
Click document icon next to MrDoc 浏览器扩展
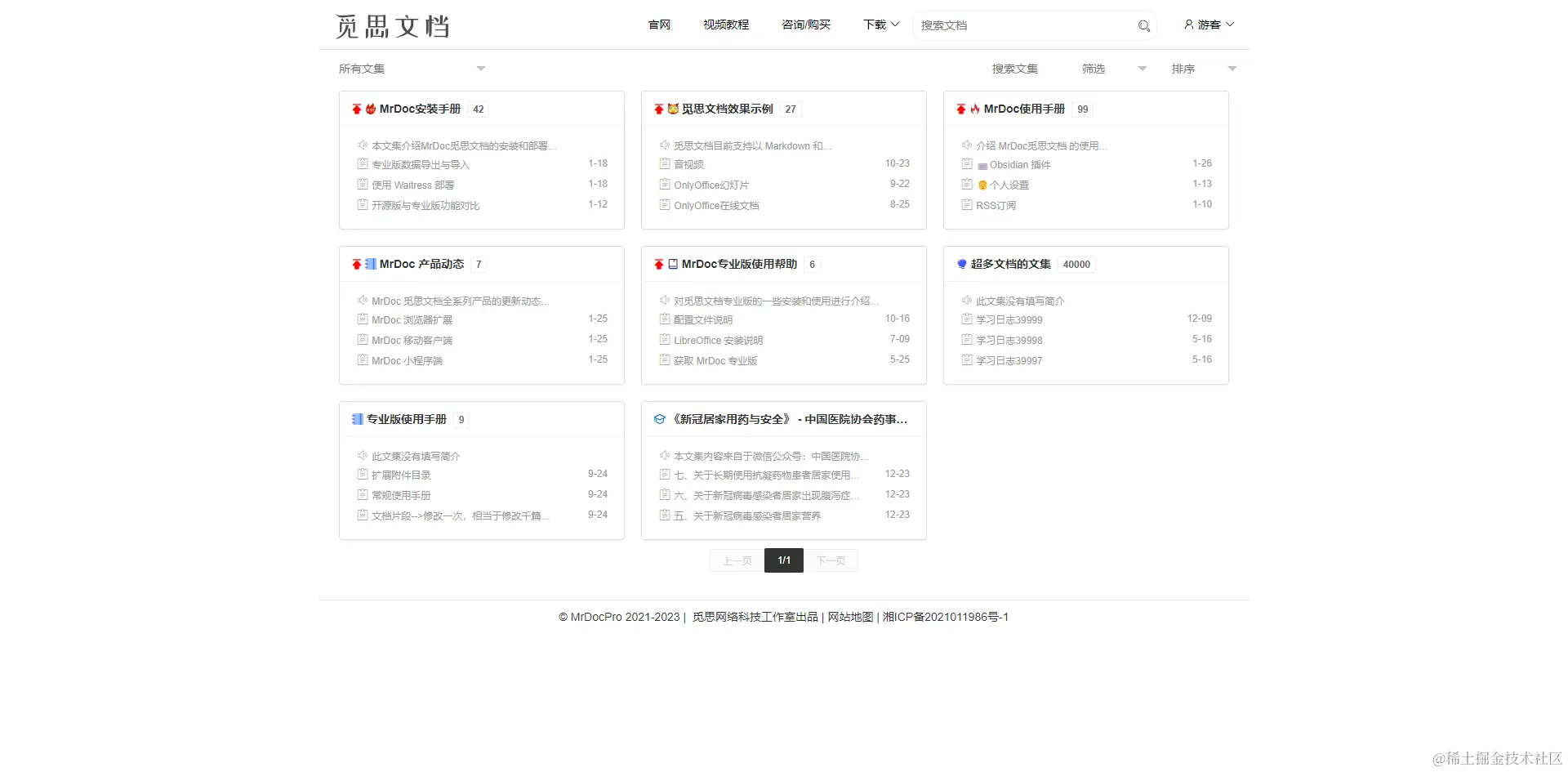click(363, 319)
